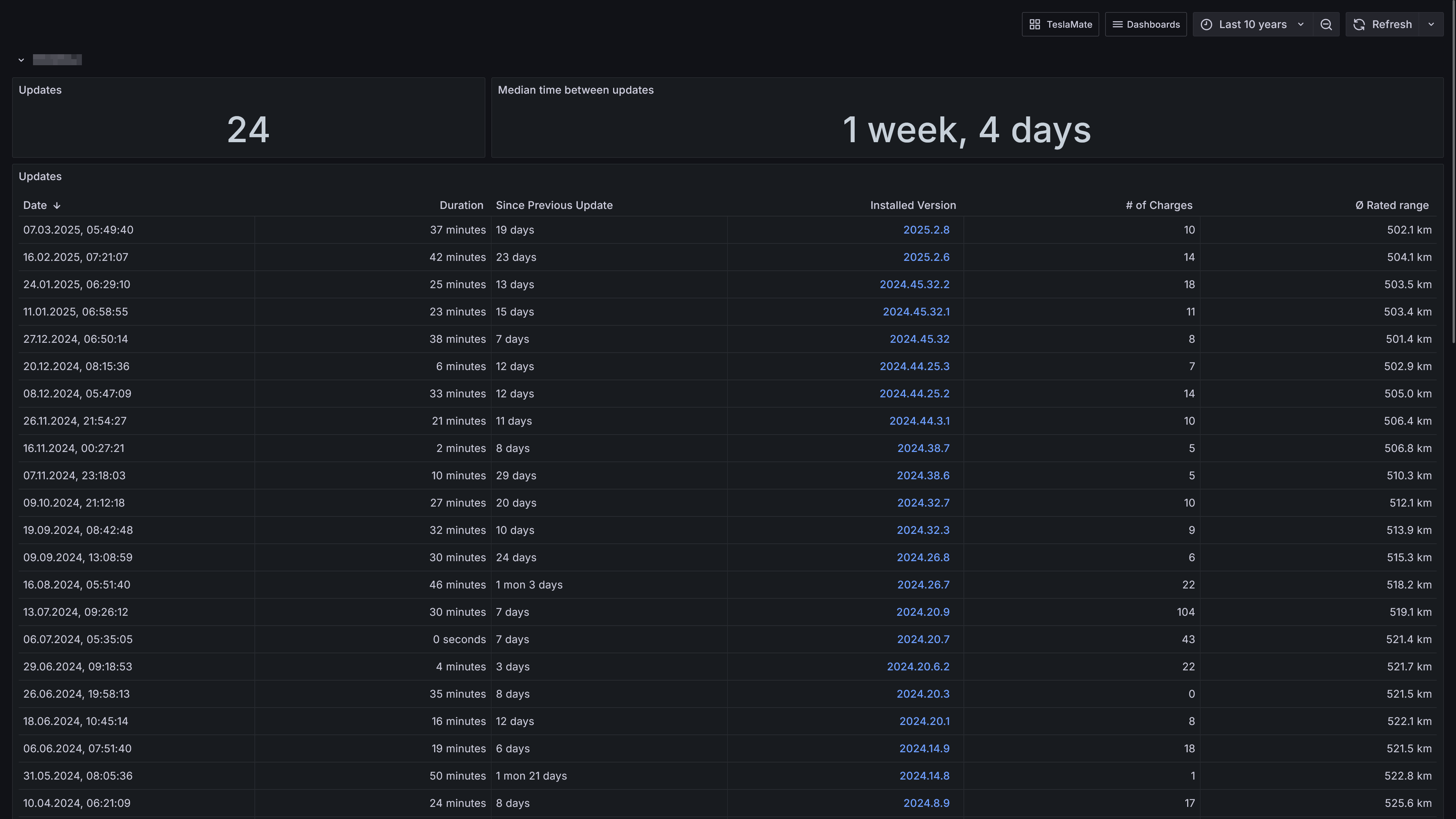
Task: Click the Refresh button
Action: tap(1392, 24)
